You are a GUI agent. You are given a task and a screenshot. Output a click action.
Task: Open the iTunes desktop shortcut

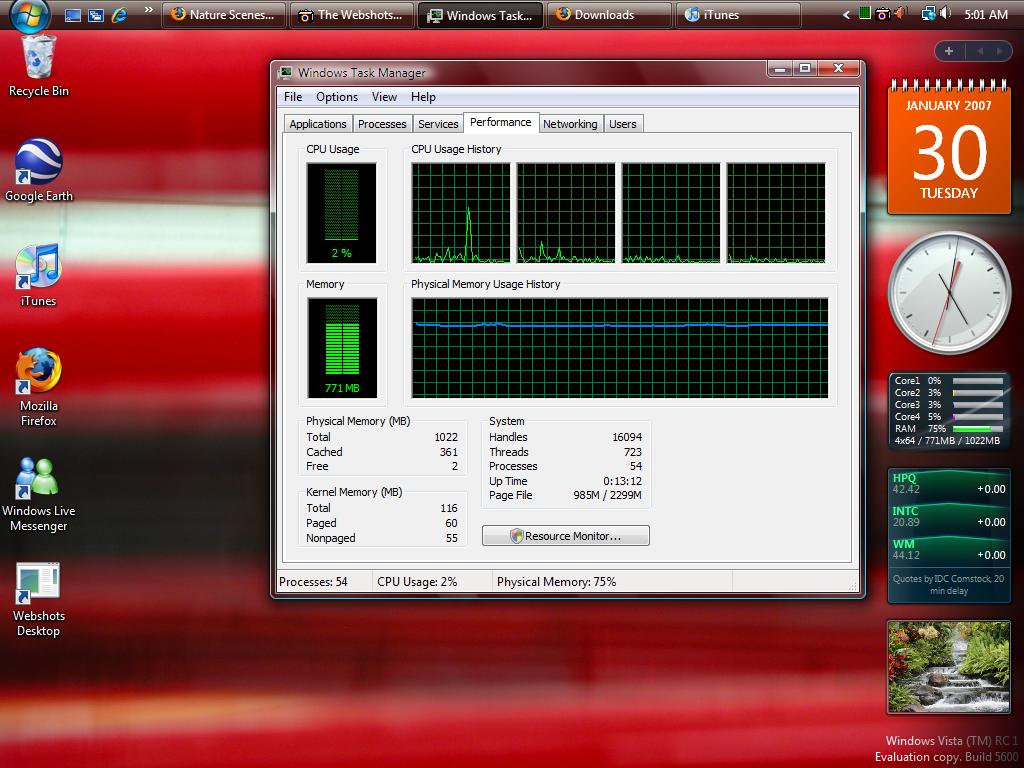pos(39,274)
